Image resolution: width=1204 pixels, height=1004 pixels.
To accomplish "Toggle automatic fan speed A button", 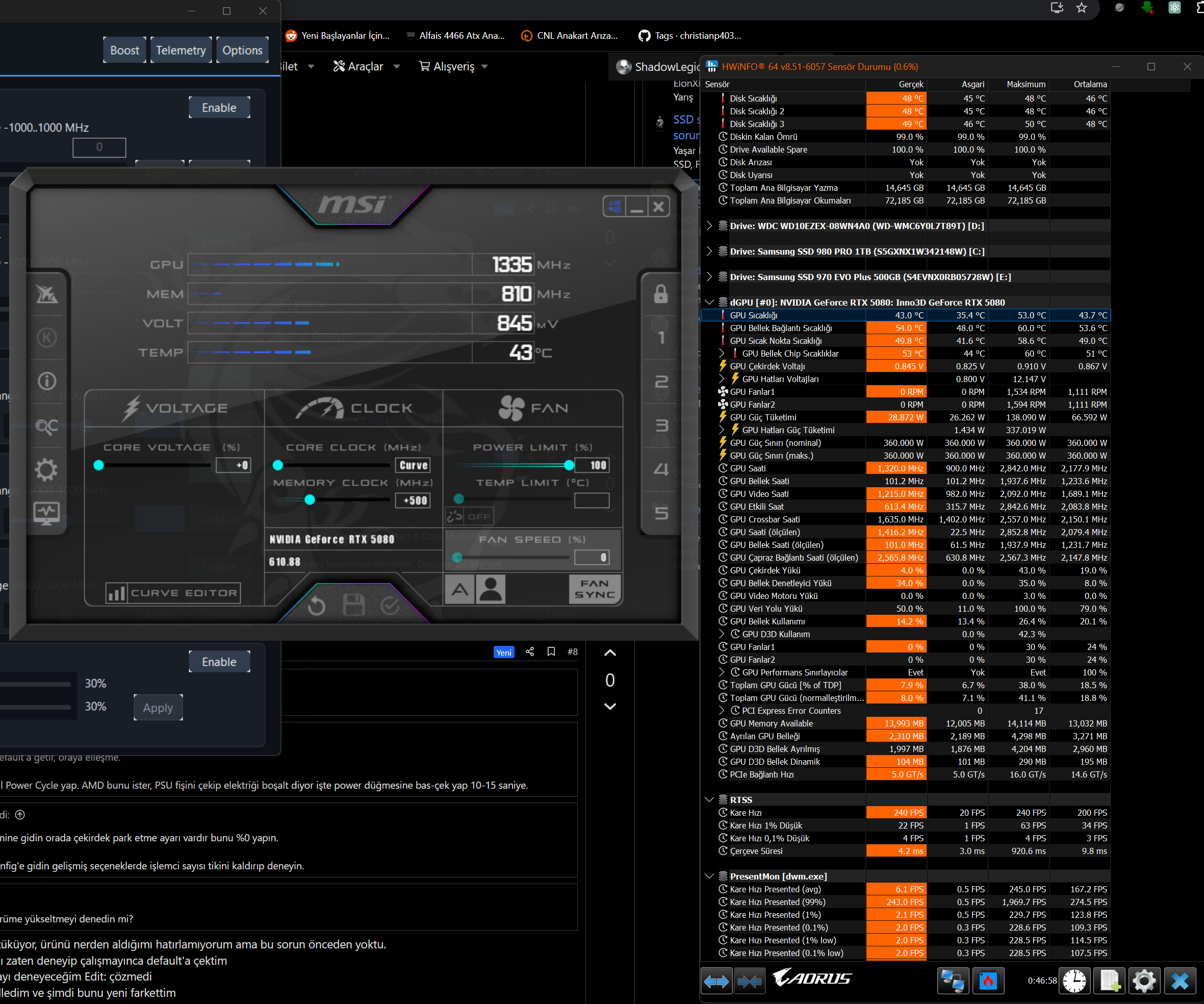I will coord(460,589).
